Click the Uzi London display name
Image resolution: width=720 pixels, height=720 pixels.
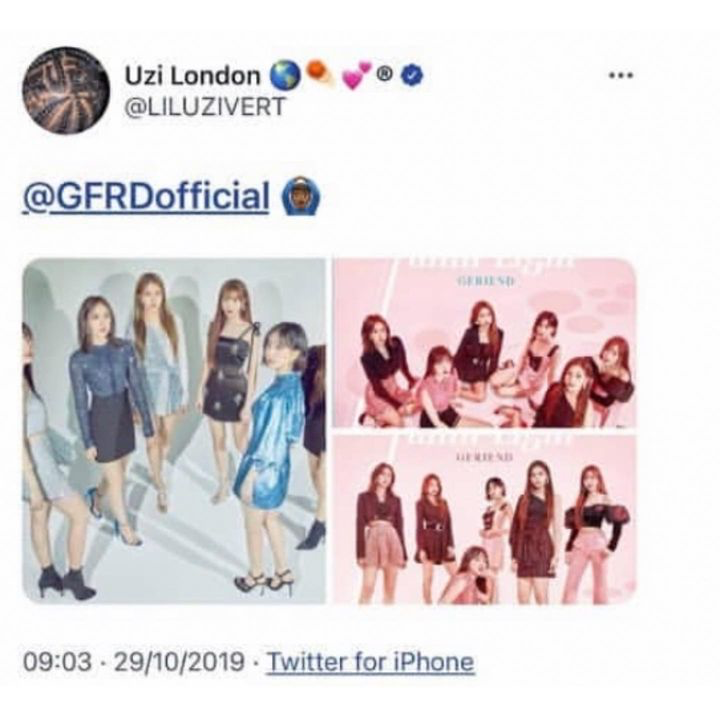click(x=192, y=76)
